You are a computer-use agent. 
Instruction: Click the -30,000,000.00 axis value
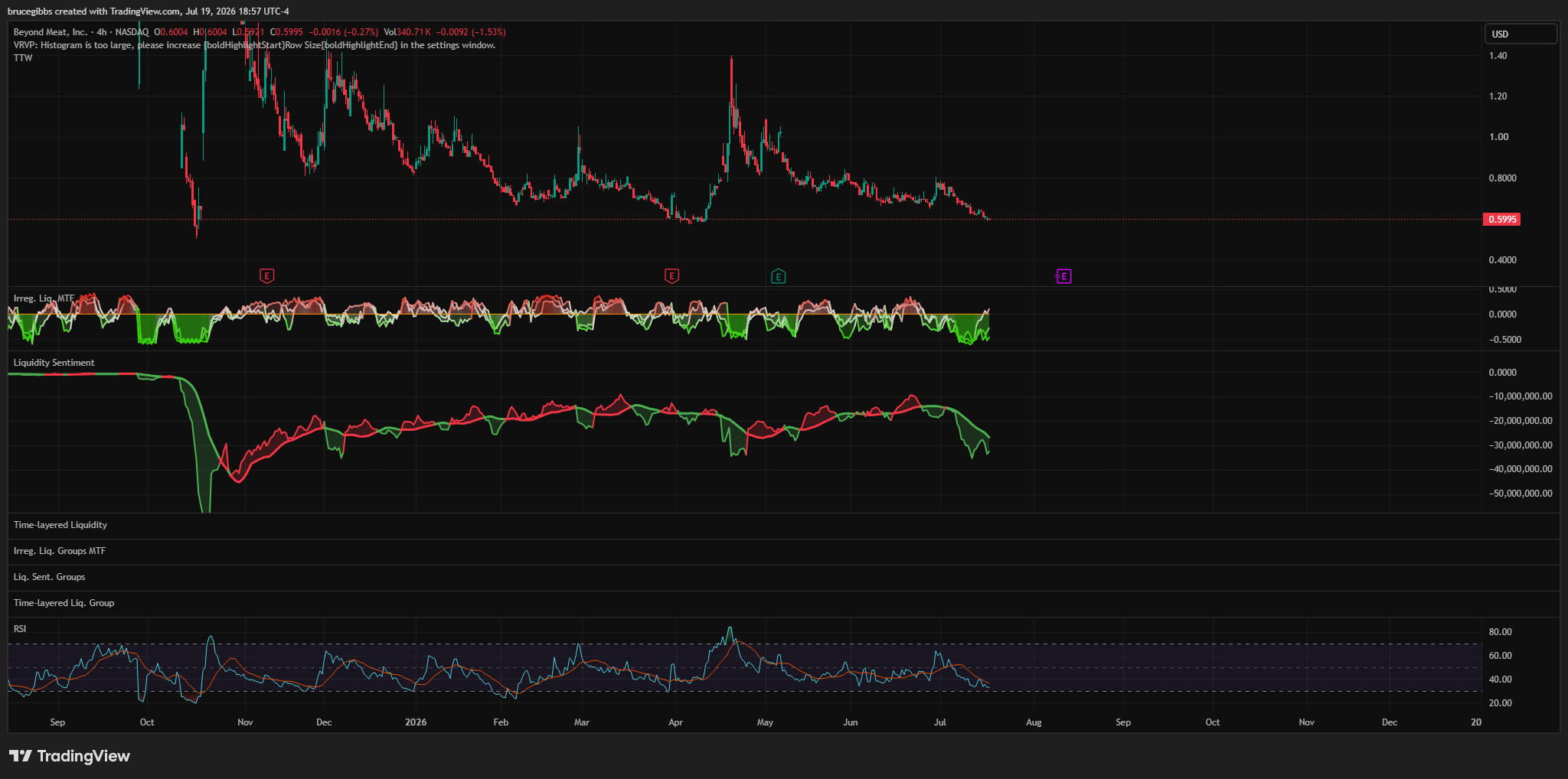coord(1521,445)
